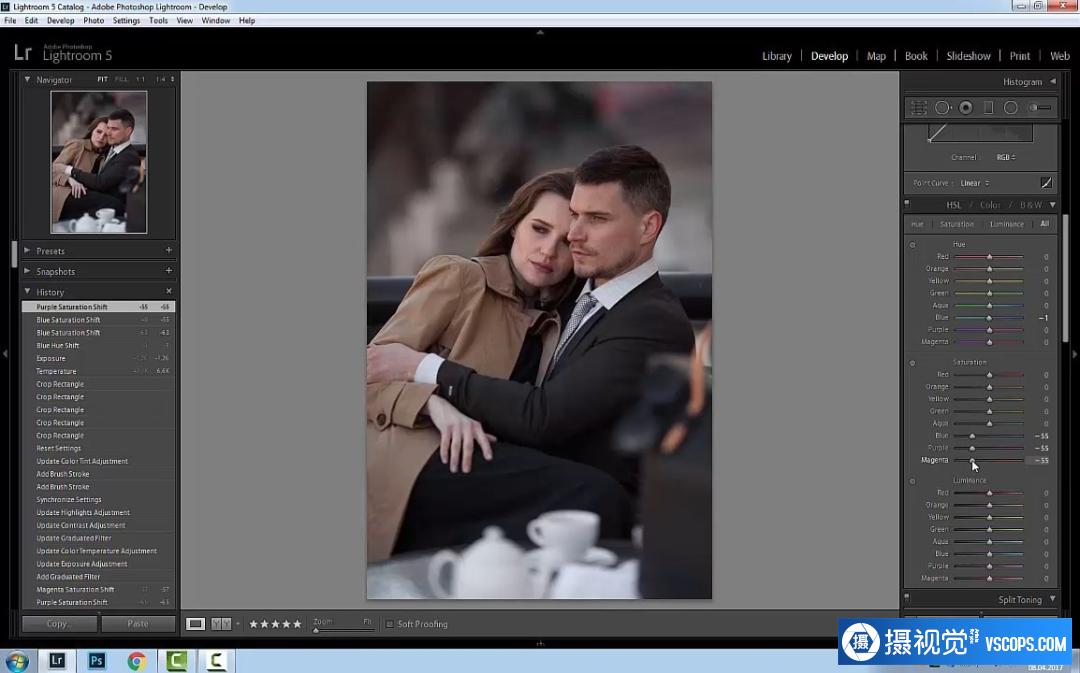Click the Saturation targeted adjustment tool

[913, 363]
